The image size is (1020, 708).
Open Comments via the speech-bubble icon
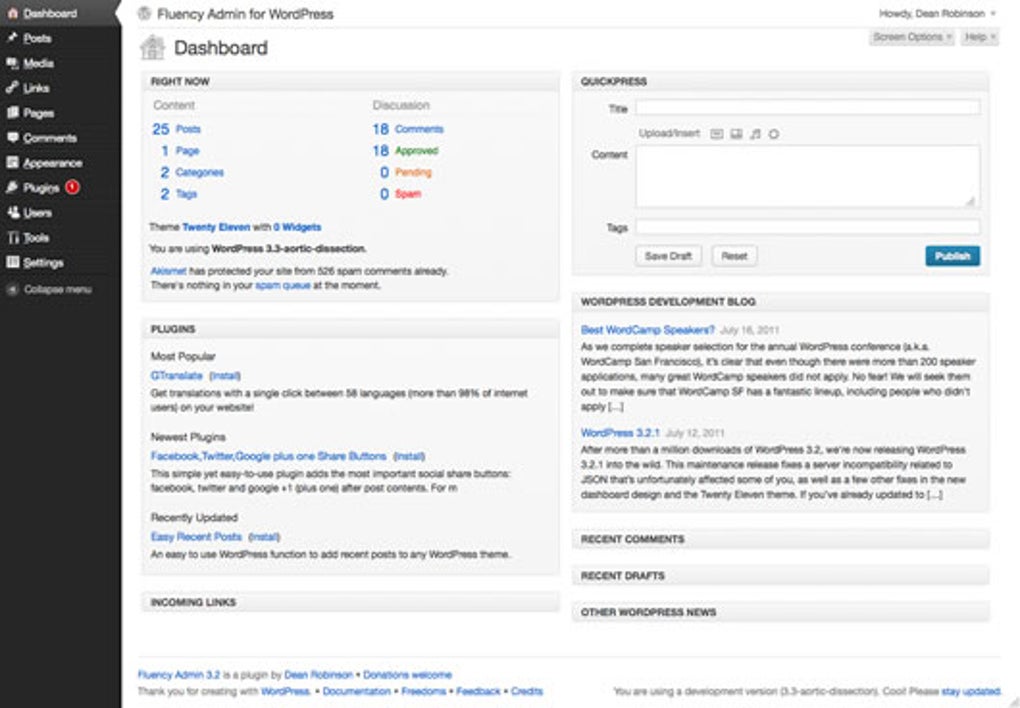click(11, 138)
